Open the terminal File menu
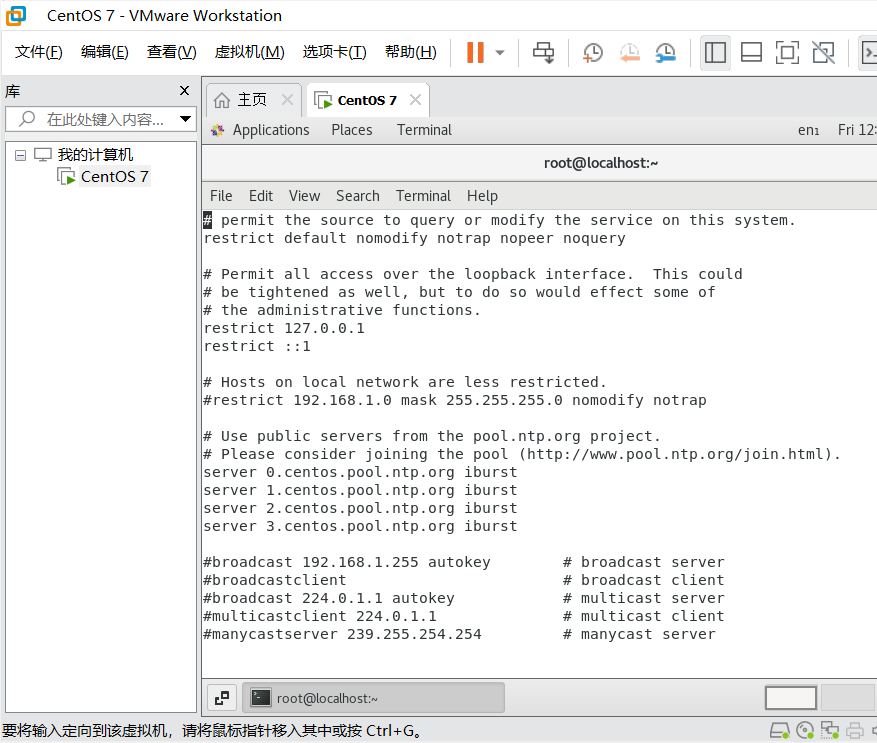This screenshot has width=877, height=743. point(221,196)
